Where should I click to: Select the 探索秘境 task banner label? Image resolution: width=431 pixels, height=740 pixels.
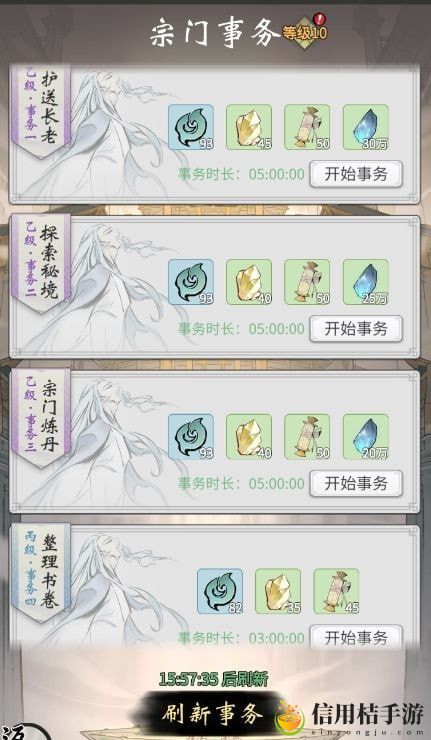point(41,263)
